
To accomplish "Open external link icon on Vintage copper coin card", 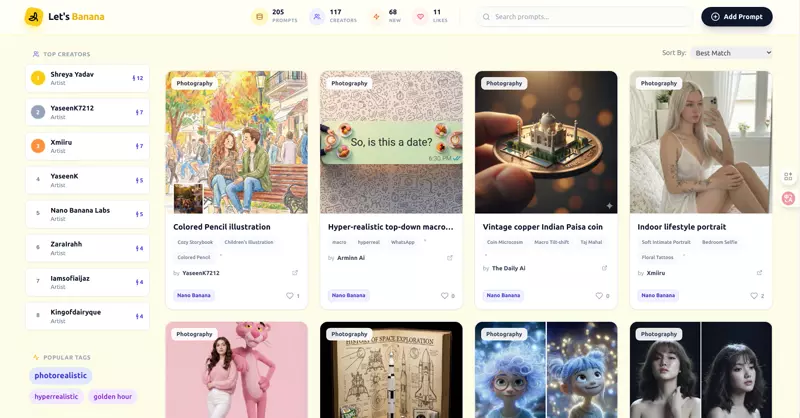I will [x=604, y=268].
